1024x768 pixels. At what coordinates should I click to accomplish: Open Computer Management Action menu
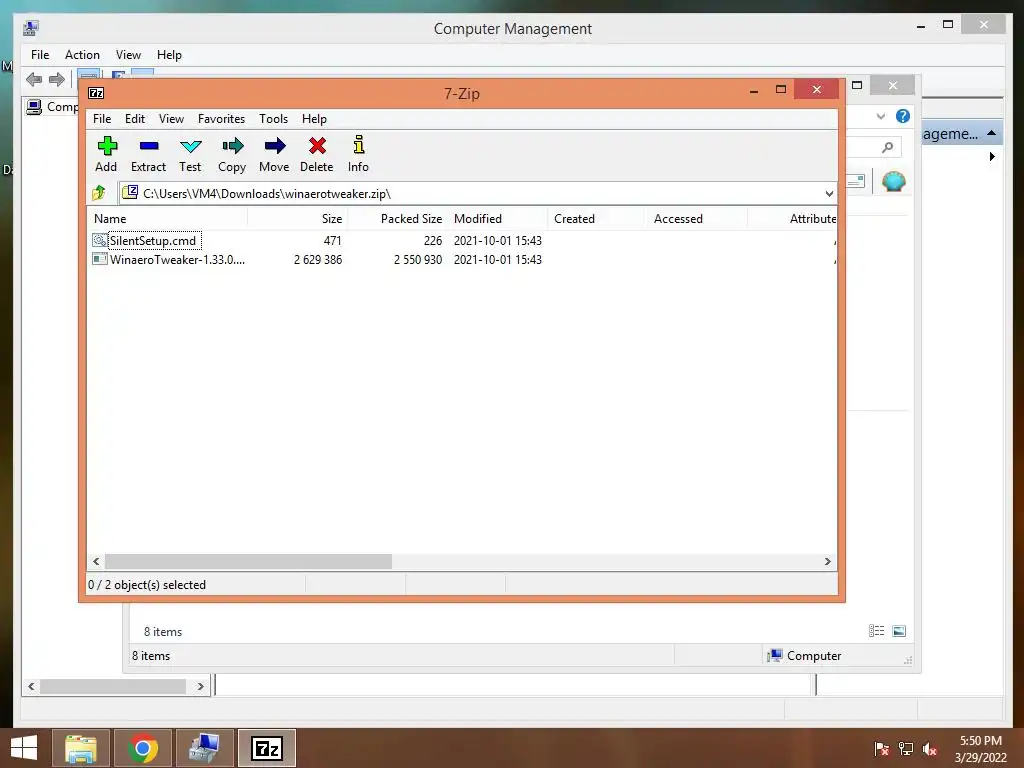pyautogui.click(x=82, y=55)
